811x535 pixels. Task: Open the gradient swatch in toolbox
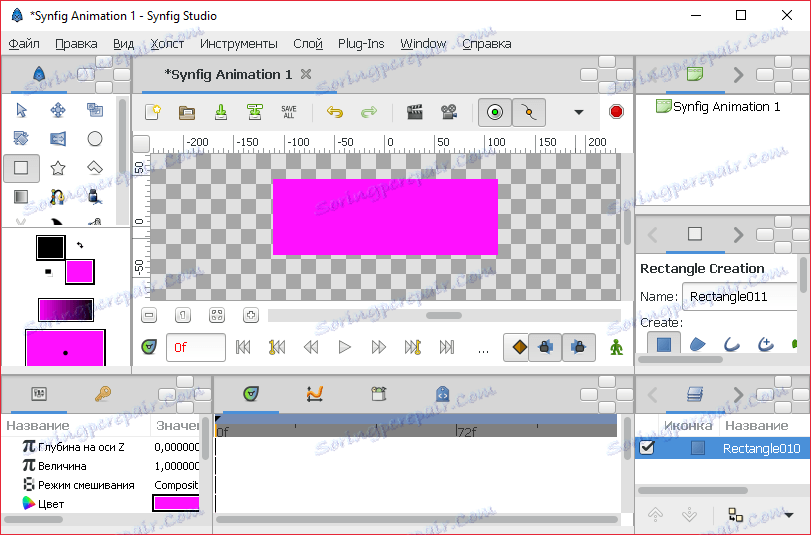pos(66,310)
